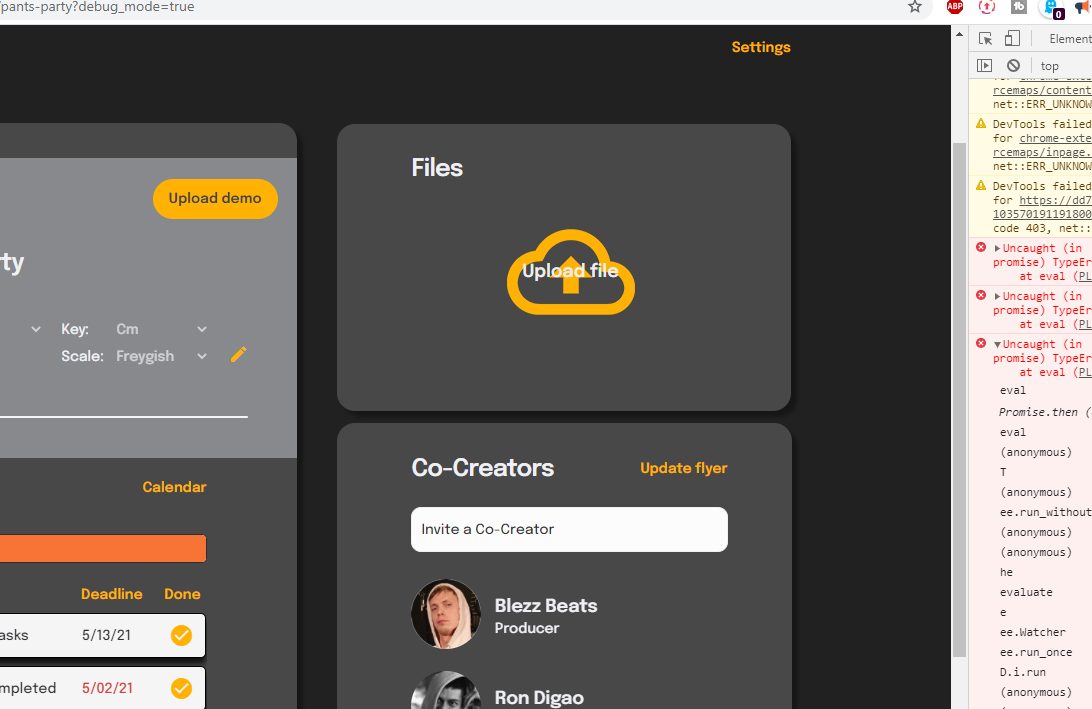This screenshot has height=709, width=1092.
Task: Click the browser address bar URL
Action: pos(98,7)
